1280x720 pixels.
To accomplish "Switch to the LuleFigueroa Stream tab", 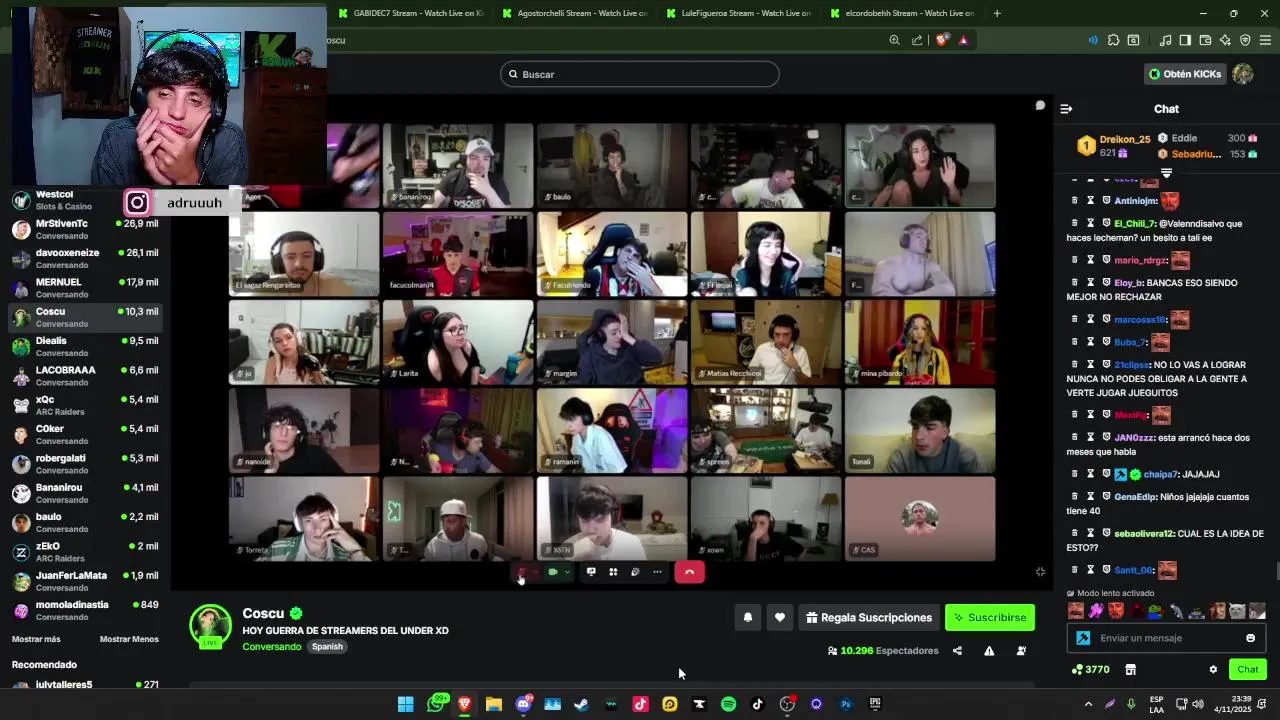I will point(738,13).
